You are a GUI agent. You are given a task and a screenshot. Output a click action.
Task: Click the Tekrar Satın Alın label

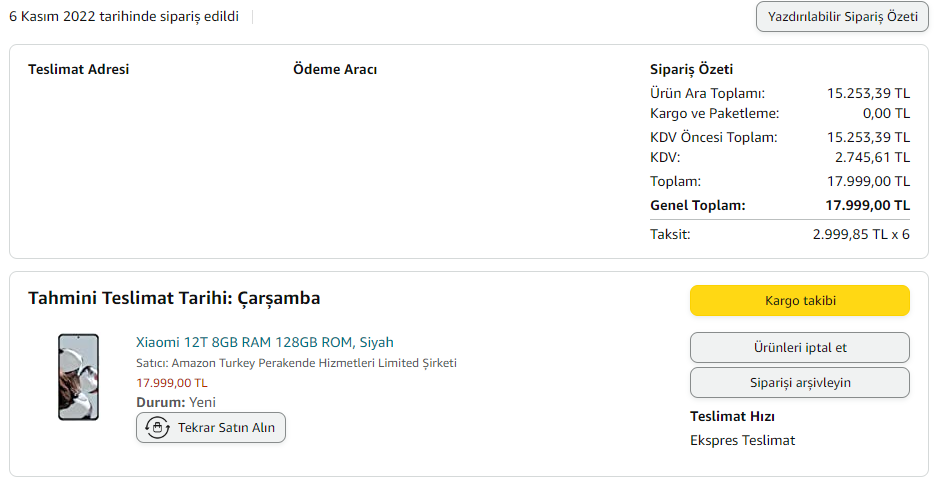point(227,428)
